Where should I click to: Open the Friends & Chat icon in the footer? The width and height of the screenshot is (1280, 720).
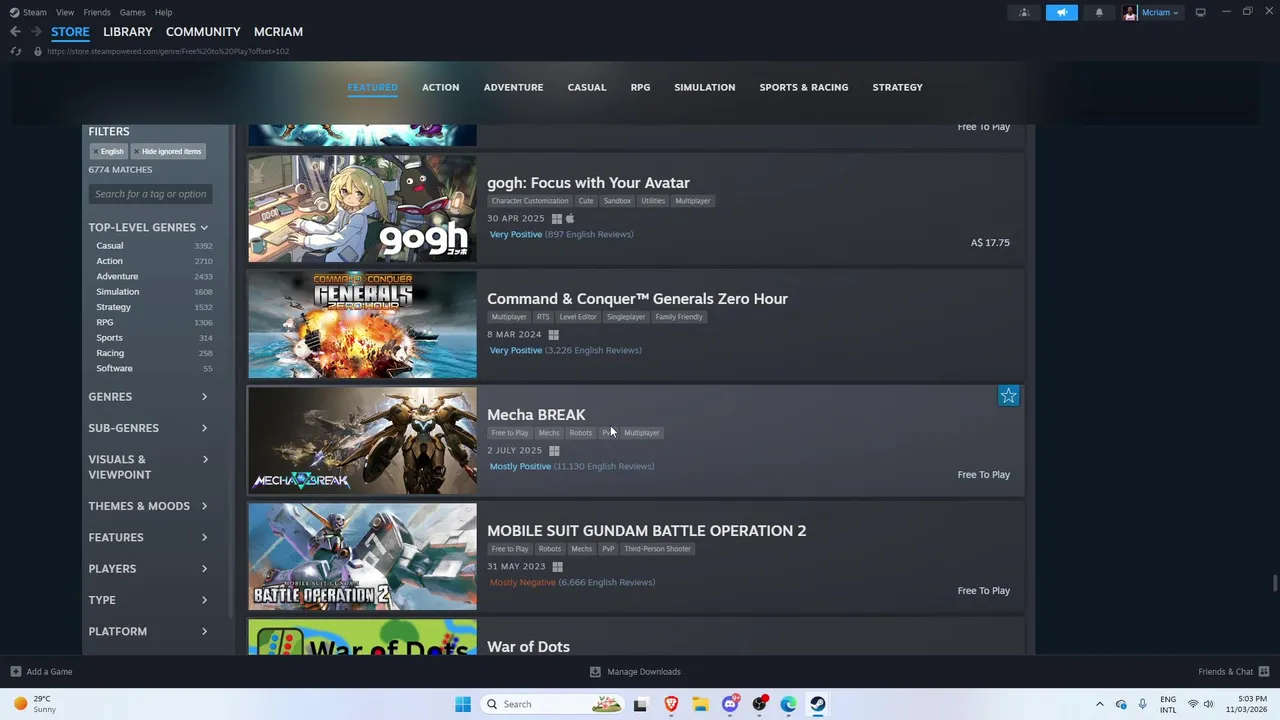tap(1264, 672)
